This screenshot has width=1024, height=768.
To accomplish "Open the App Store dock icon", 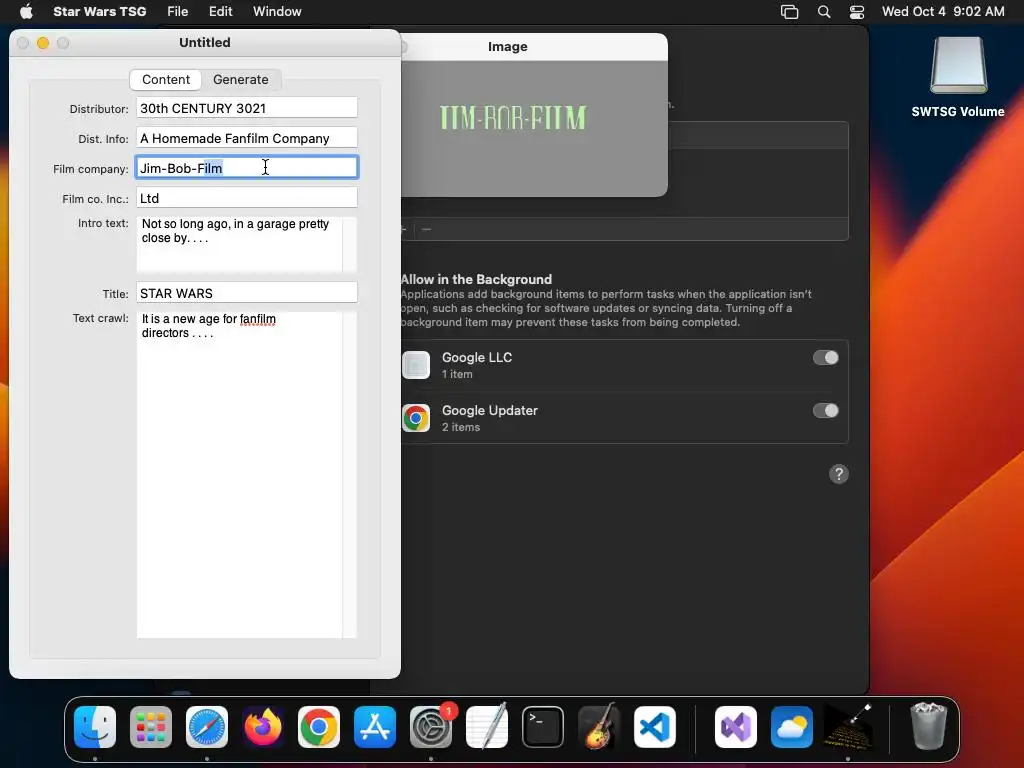I will 375,727.
